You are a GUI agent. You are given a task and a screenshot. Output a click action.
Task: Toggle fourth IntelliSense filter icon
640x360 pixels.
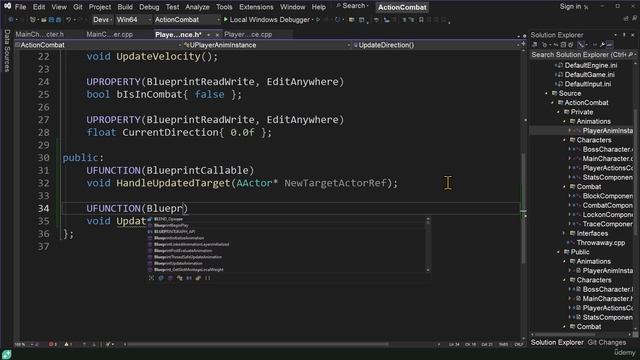(x=180, y=278)
